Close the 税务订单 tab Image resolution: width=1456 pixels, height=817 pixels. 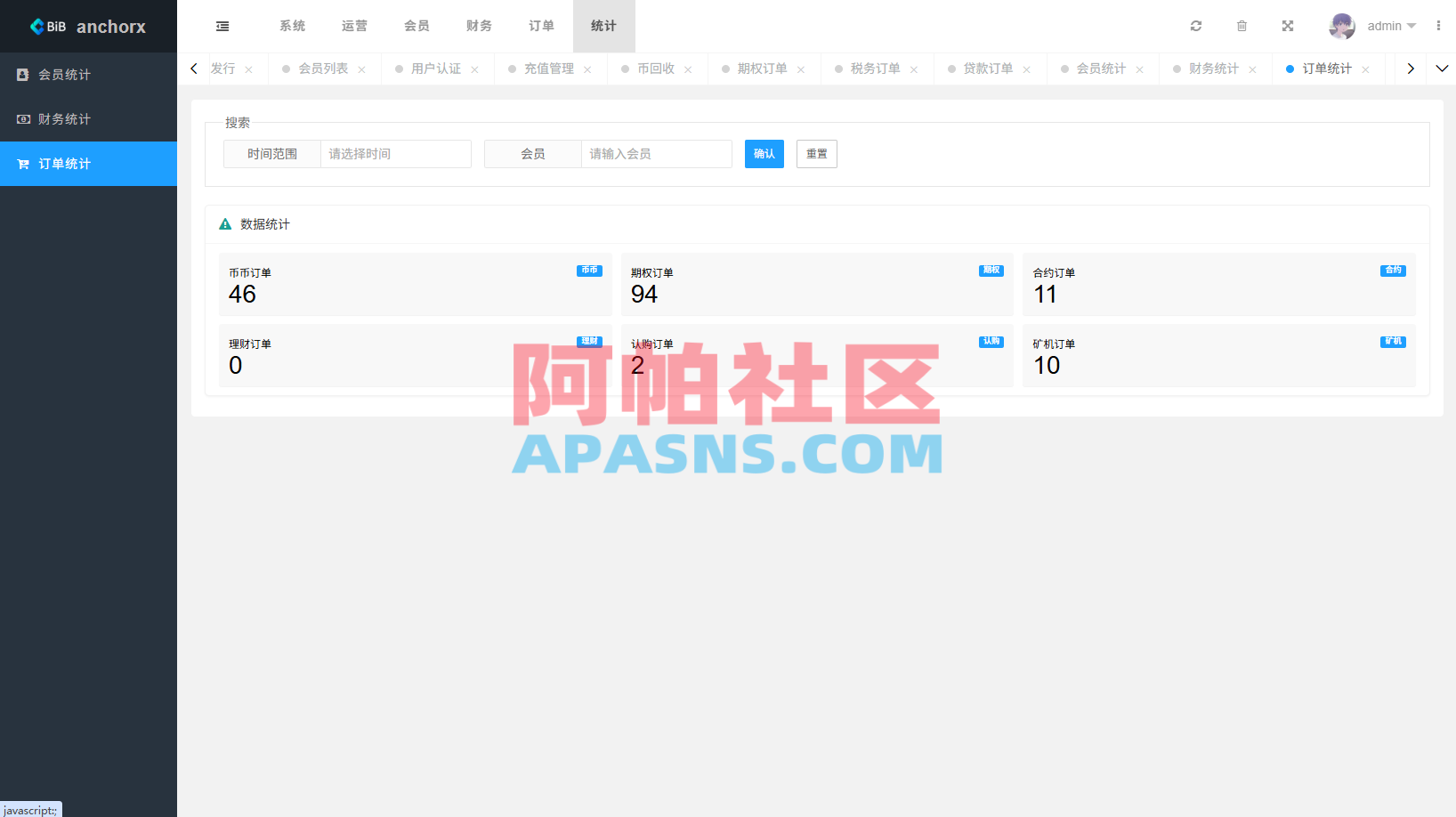(x=914, y=69)
